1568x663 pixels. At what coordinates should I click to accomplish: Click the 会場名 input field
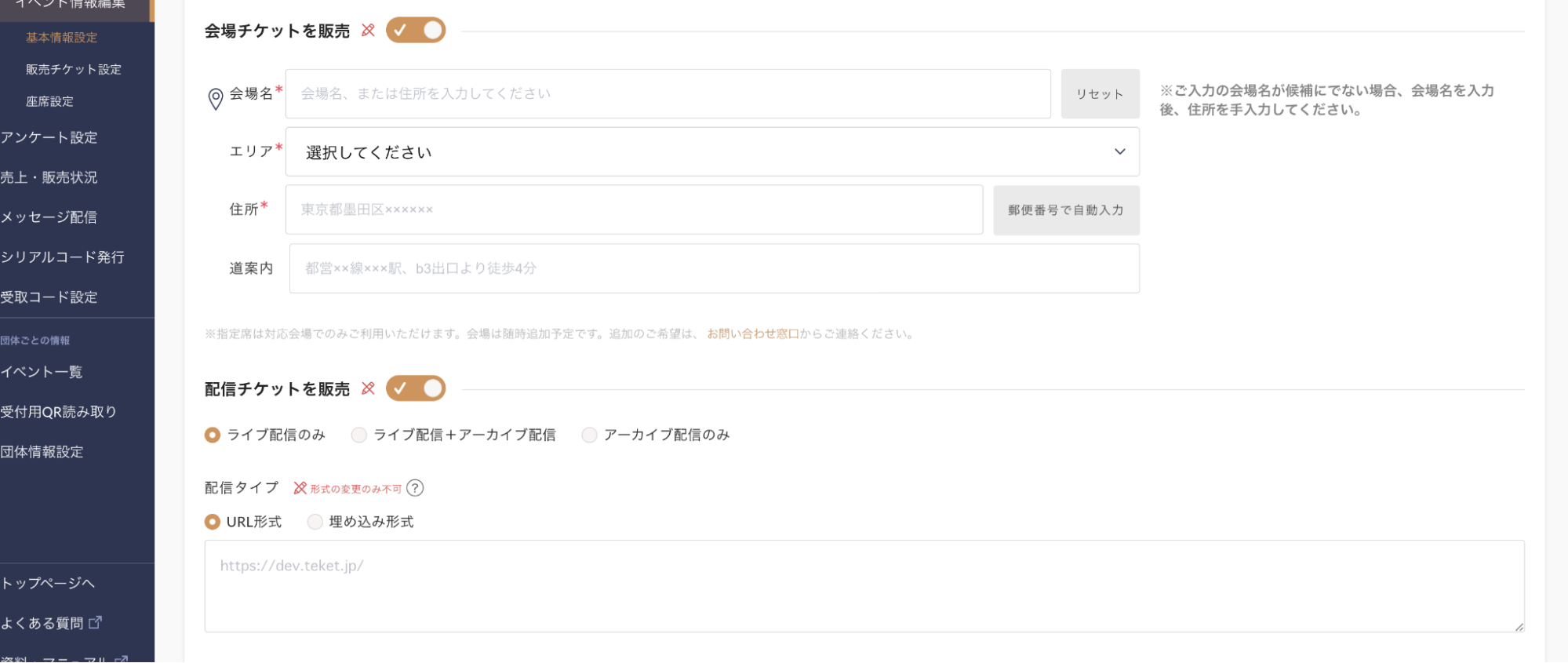coord(668,94)
